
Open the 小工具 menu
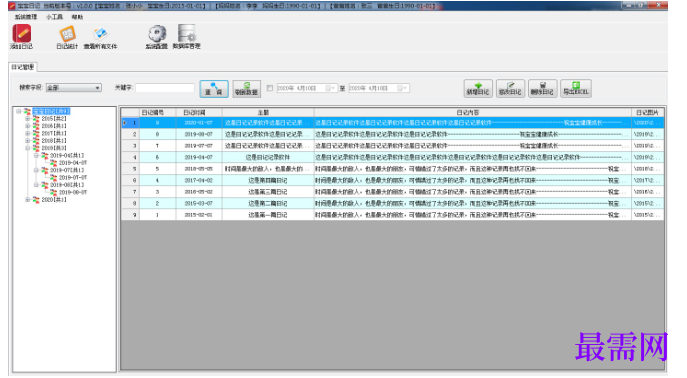tap(54, 17)
